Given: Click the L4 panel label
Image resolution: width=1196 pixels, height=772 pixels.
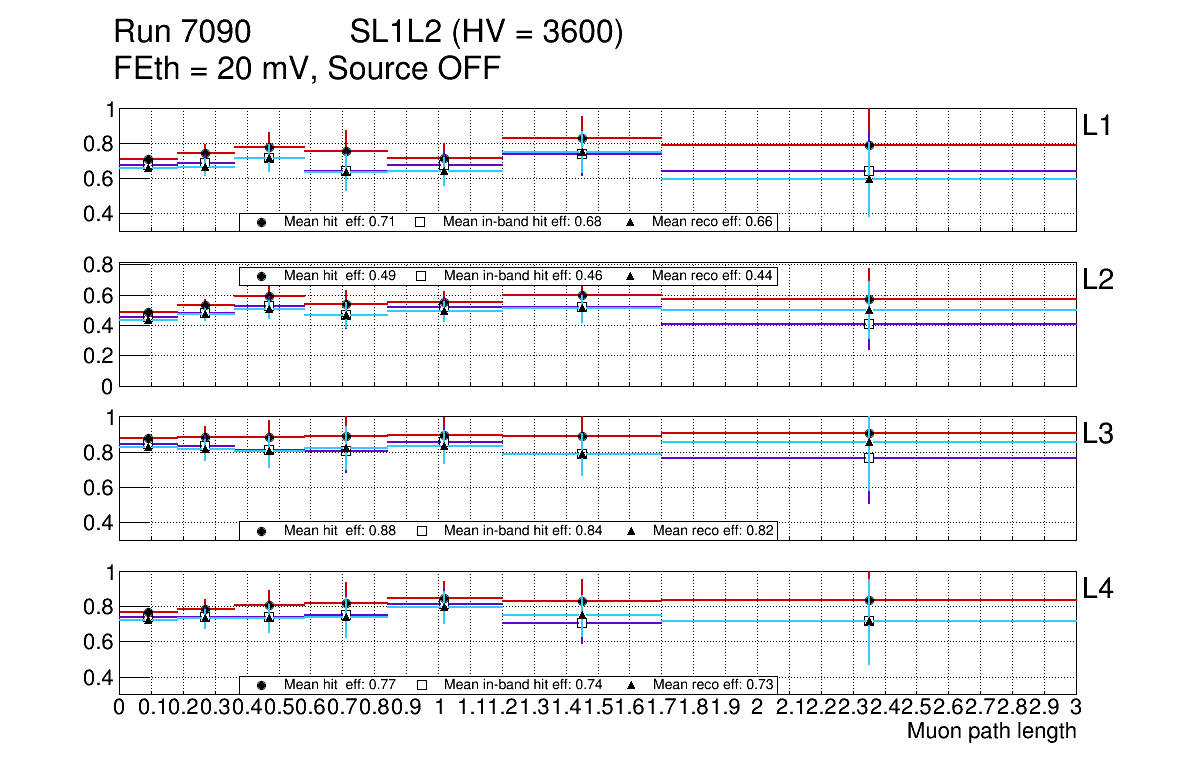Looking at the screenshot, I should 1098,589.
